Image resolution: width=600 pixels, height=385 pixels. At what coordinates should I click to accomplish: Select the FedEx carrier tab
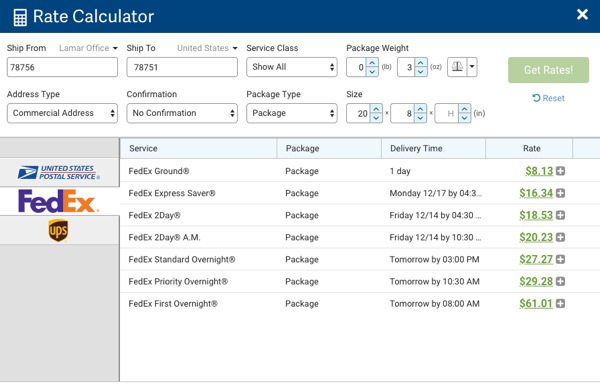click(x=59, y=201)
